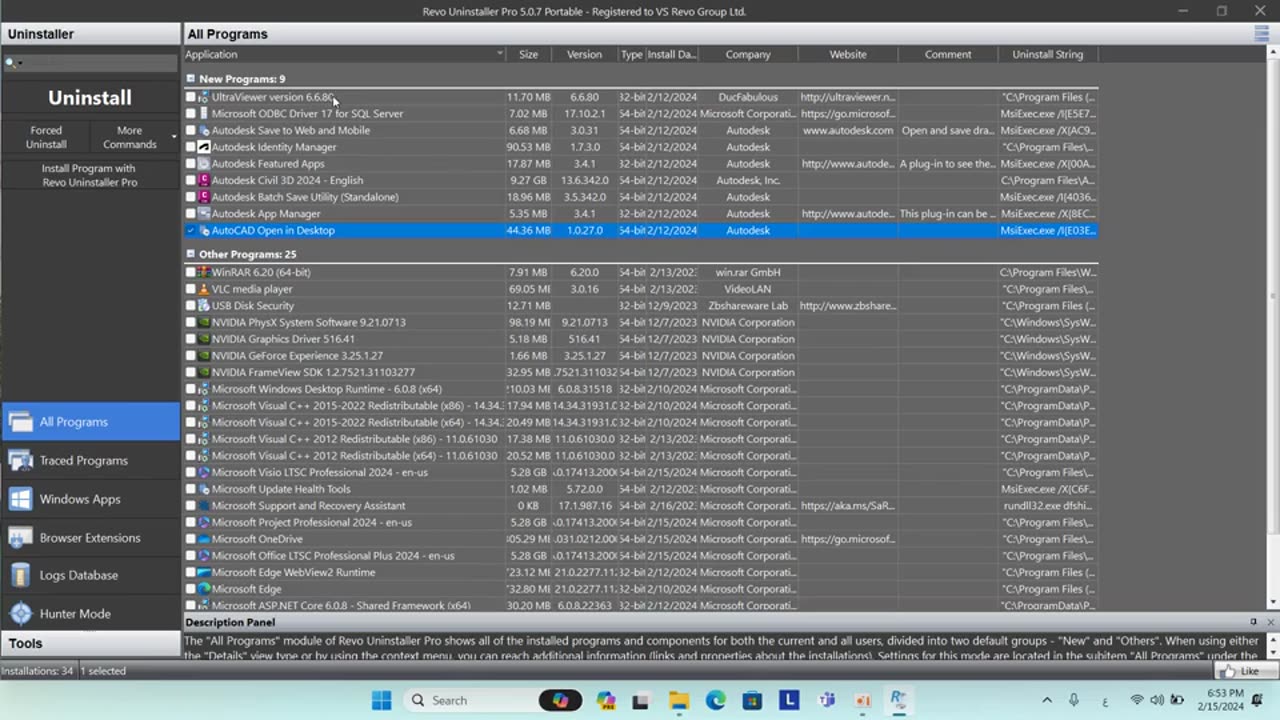Select Microsoft Project Professional 2024 - en-us row

[x=641, y=522]
